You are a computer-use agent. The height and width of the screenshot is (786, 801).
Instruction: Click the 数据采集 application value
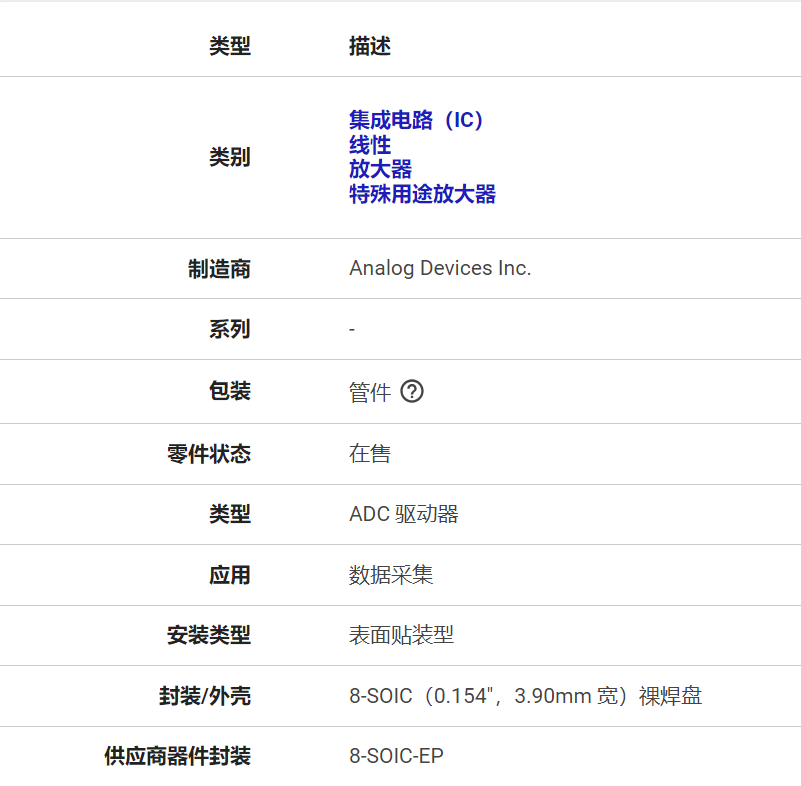(391, 575)
